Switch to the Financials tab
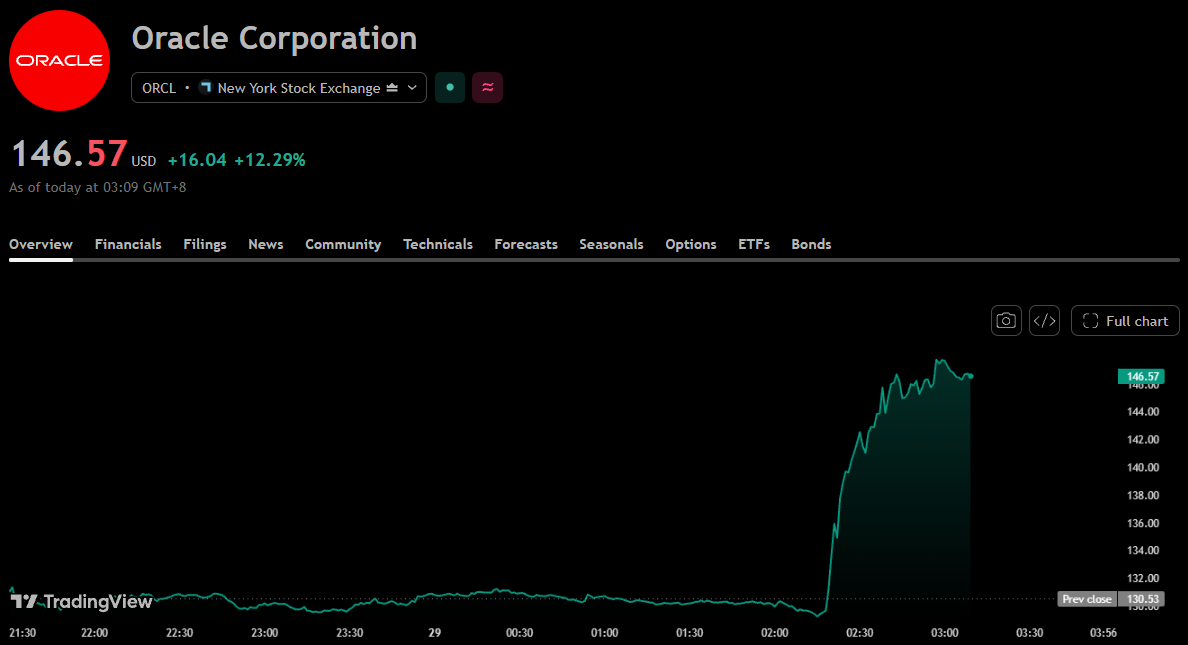The height and width of the screenshot is (645, 1188). point(128,244)
